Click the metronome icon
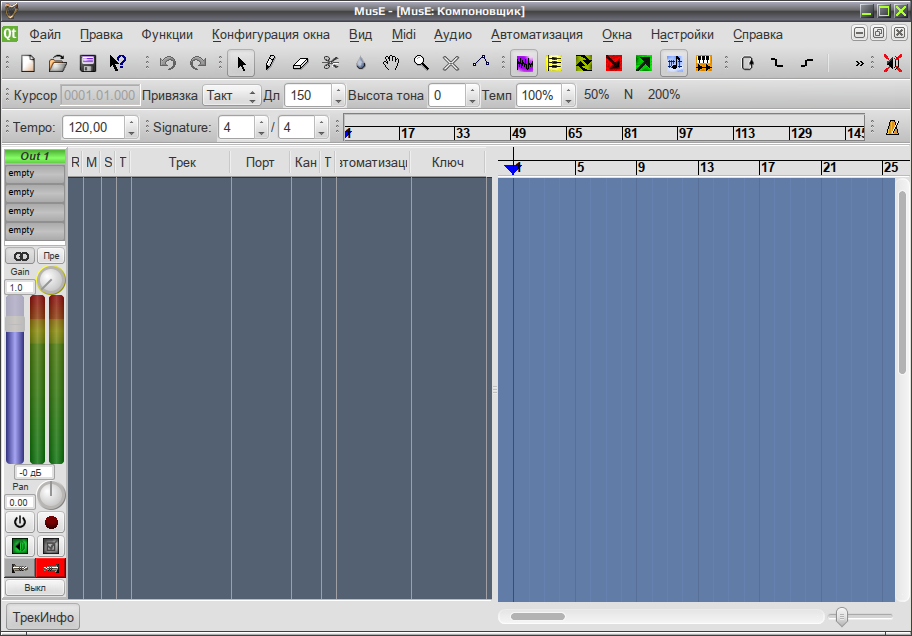912x636 pixels. [x=893, y=127]
